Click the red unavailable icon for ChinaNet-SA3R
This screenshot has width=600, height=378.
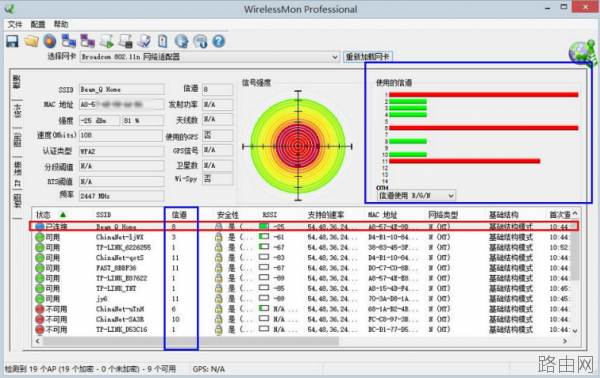(x=39, y=319)
